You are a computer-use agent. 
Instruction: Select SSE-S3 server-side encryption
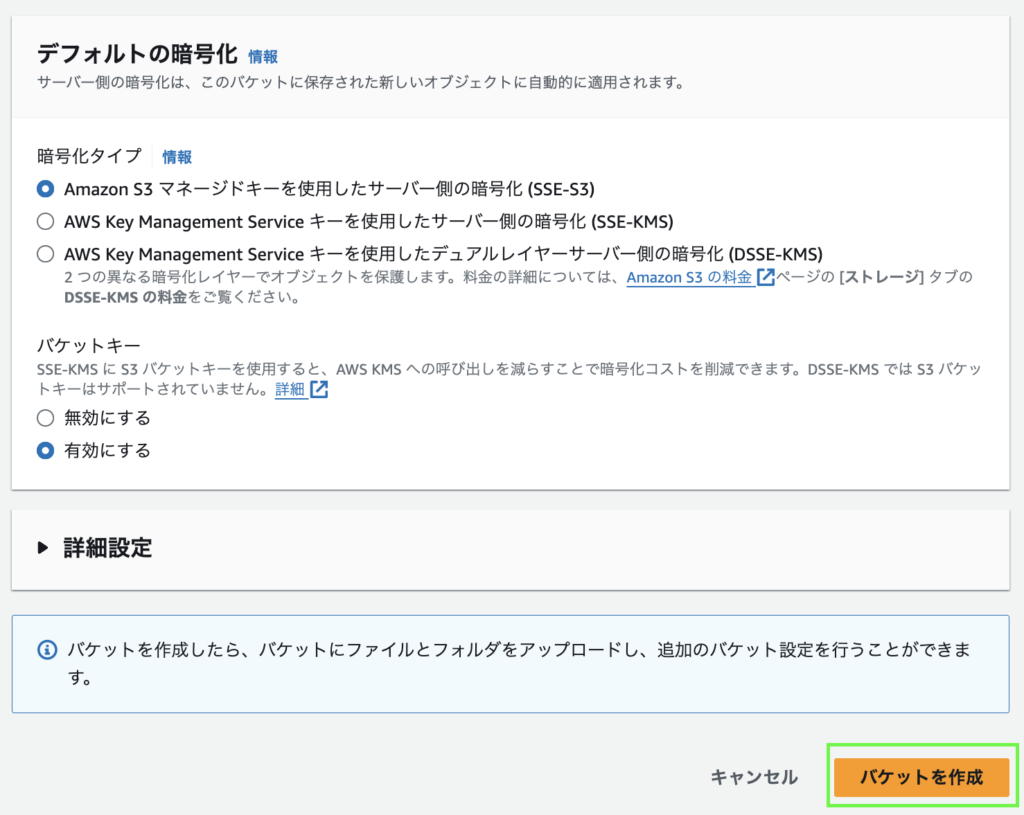pos(45,188)
